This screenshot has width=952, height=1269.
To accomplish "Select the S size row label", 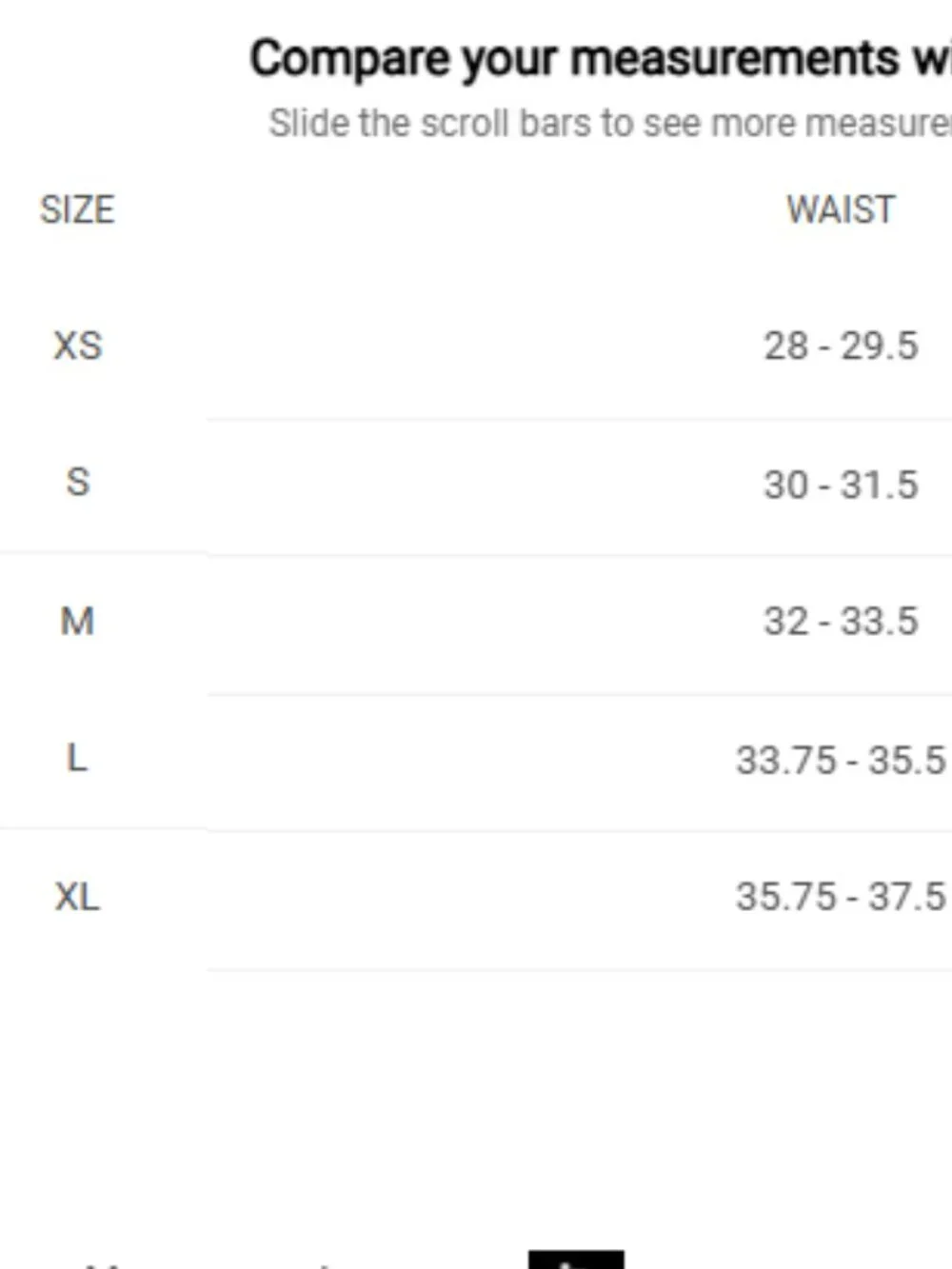I will point(78,482).
